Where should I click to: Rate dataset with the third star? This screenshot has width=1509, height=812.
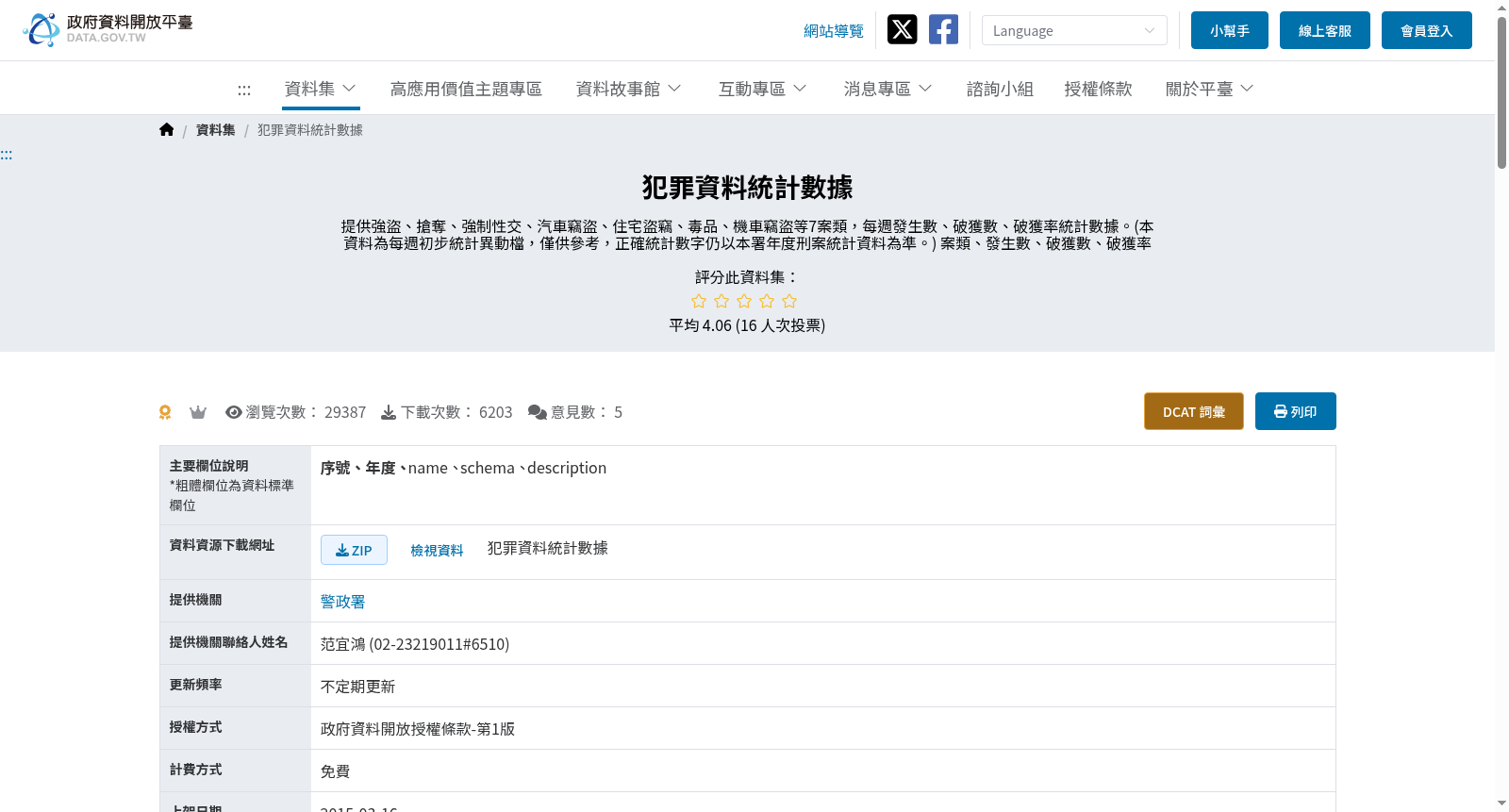point(744,301)
